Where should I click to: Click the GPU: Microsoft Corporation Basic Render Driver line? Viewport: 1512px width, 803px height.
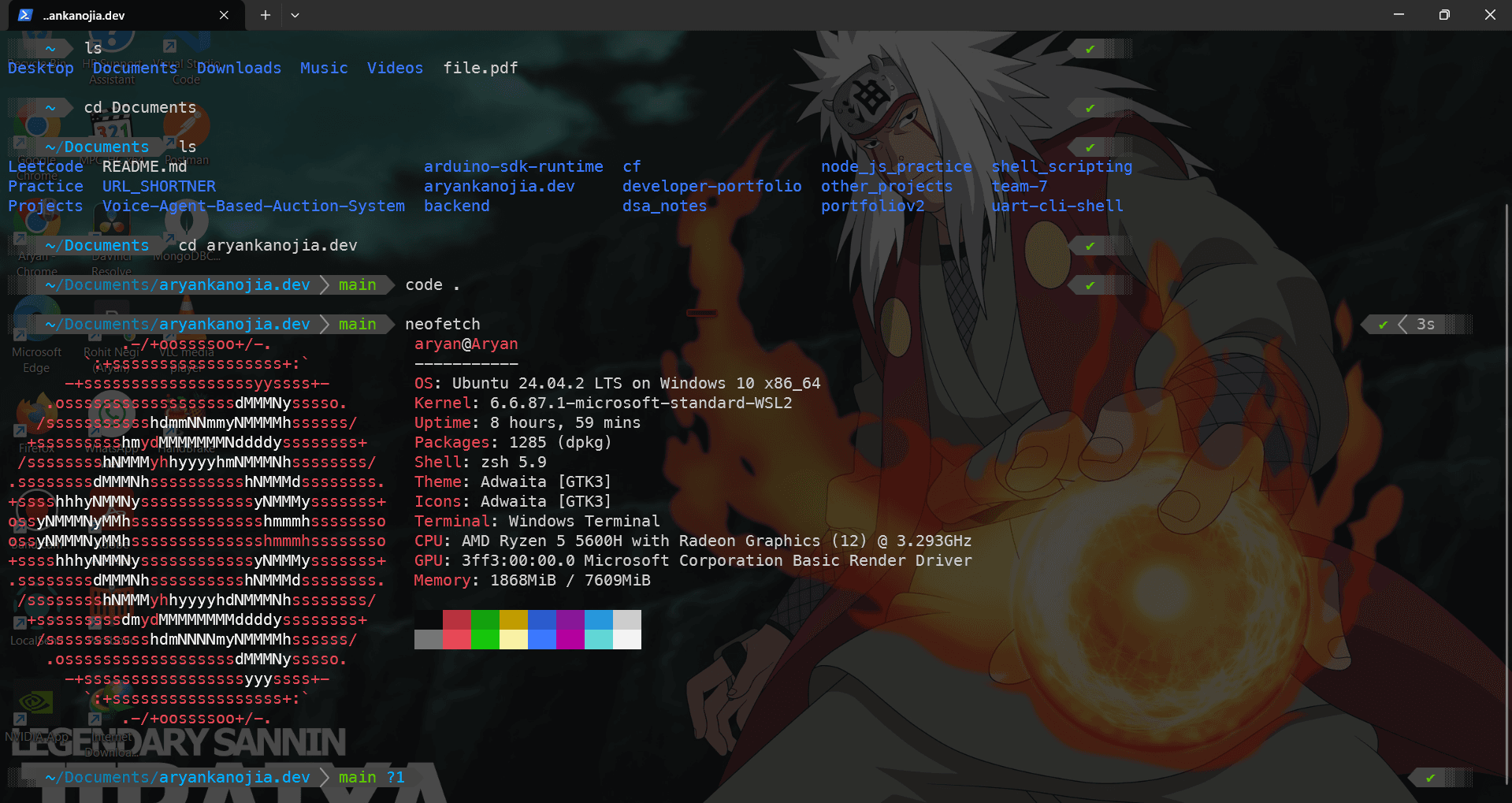[693, 560]
